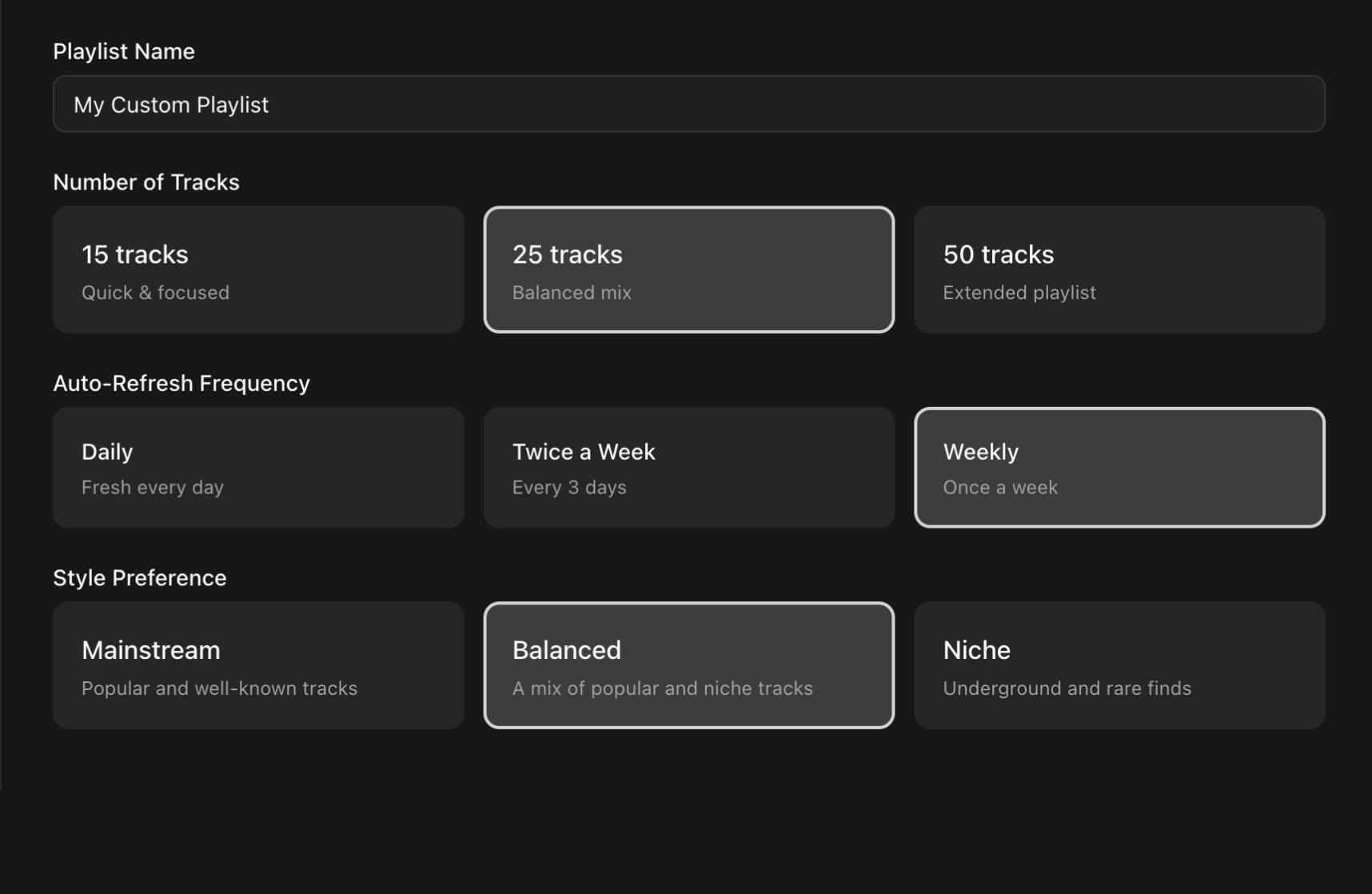Click the Auto-Refresh Frequency heading

click(181, 383)
